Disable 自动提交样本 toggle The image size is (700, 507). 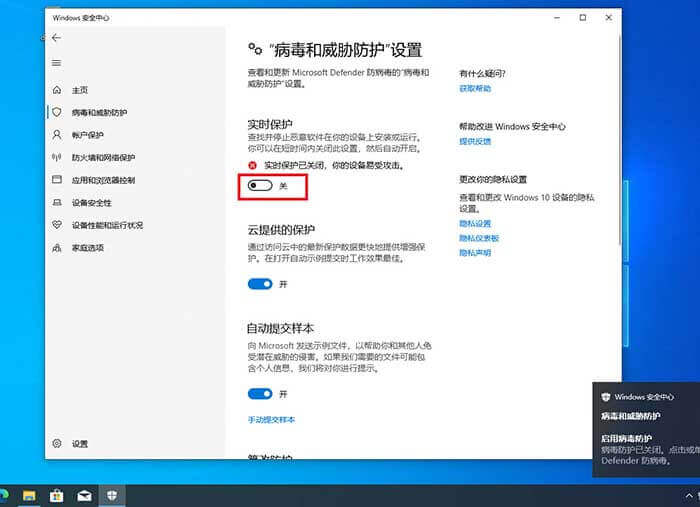click(260, 394)
